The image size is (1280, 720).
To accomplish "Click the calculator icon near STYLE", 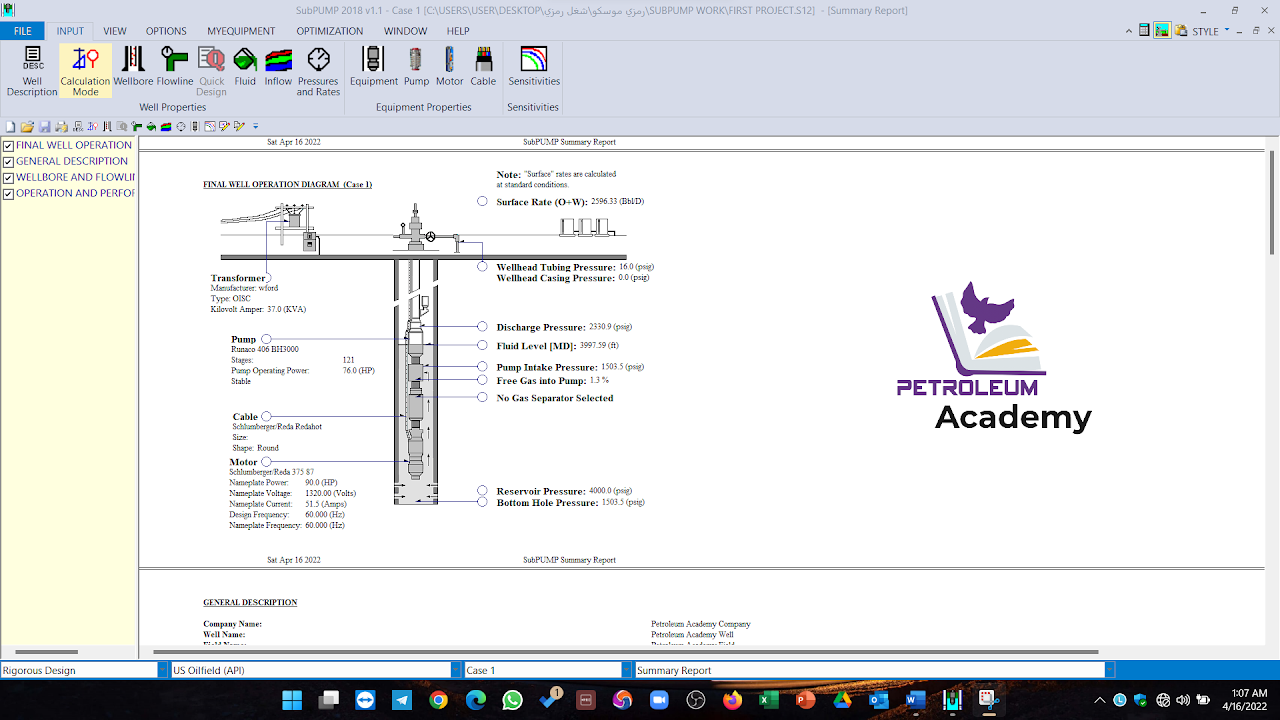I will click(1144, 31).
